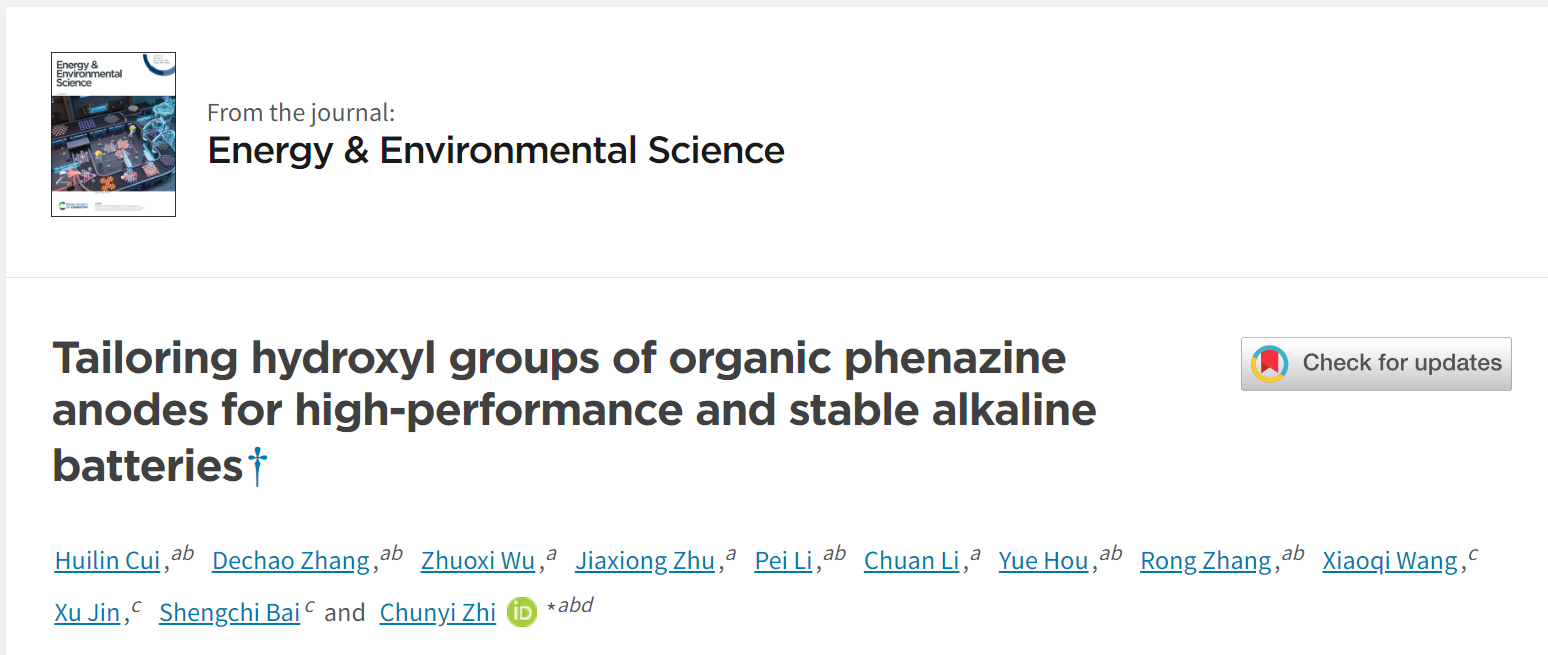Open author link Huilin Cui

point(107,561)
